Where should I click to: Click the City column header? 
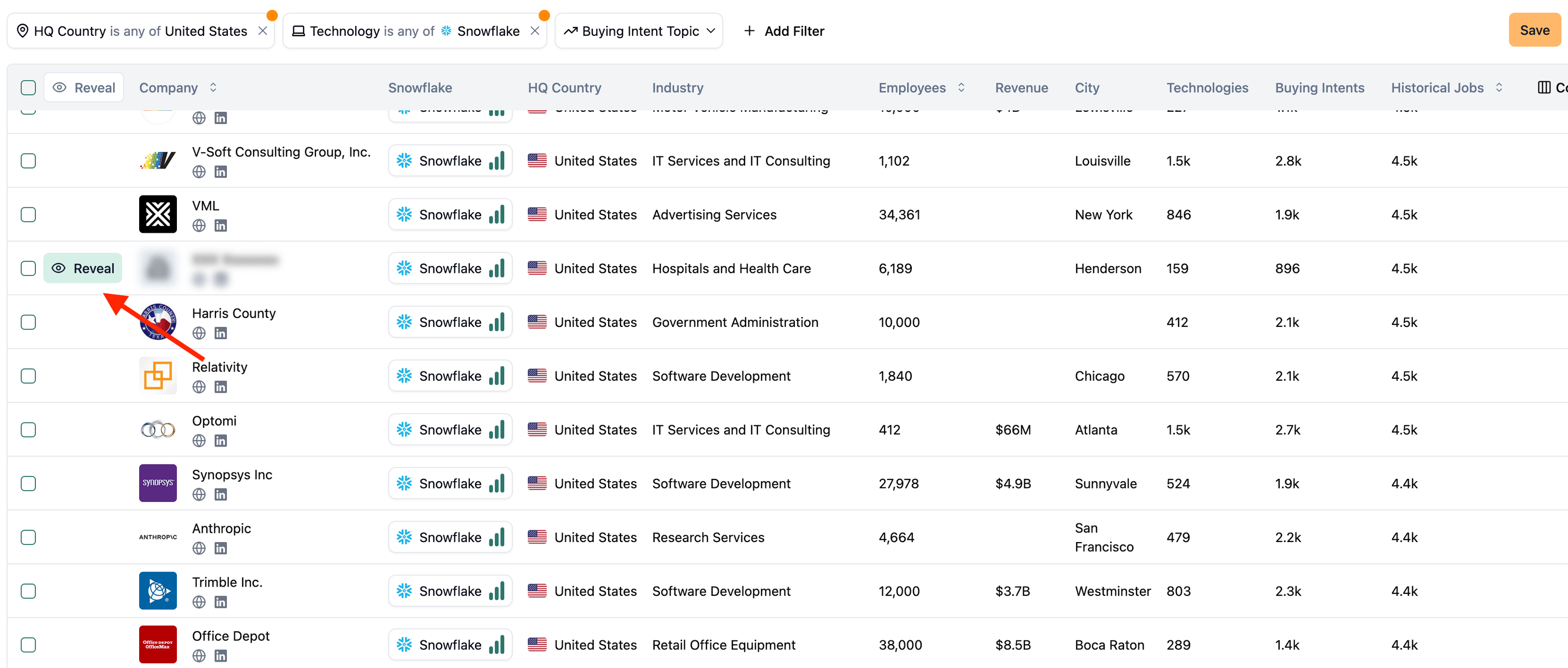(1086, 88)
